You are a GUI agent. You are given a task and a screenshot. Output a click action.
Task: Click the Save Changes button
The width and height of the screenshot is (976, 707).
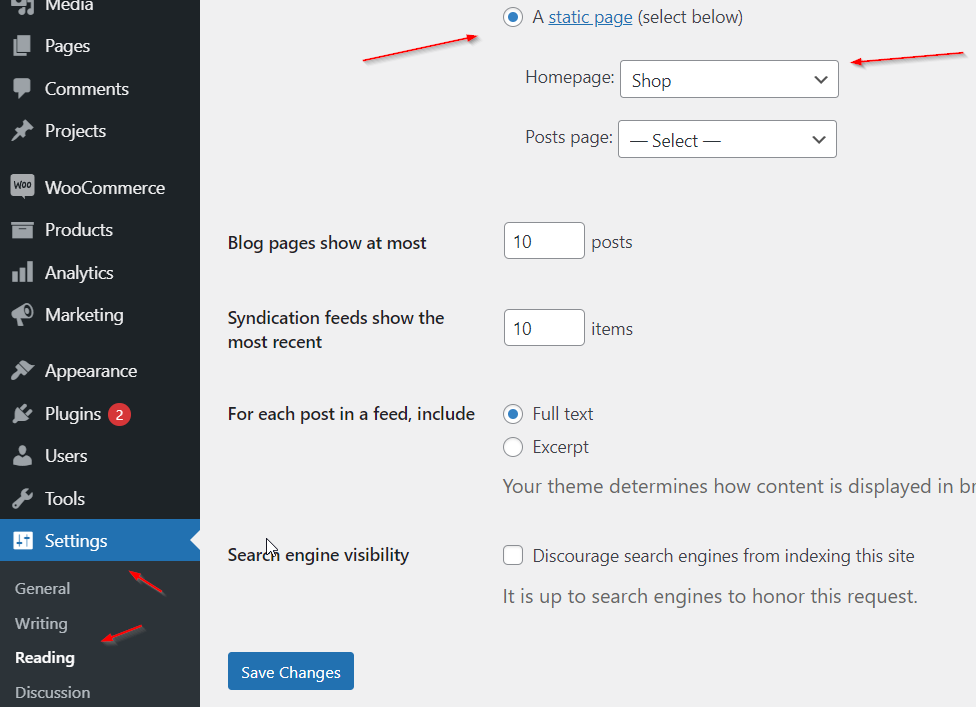pyautogui.click(x=291, y=672)
